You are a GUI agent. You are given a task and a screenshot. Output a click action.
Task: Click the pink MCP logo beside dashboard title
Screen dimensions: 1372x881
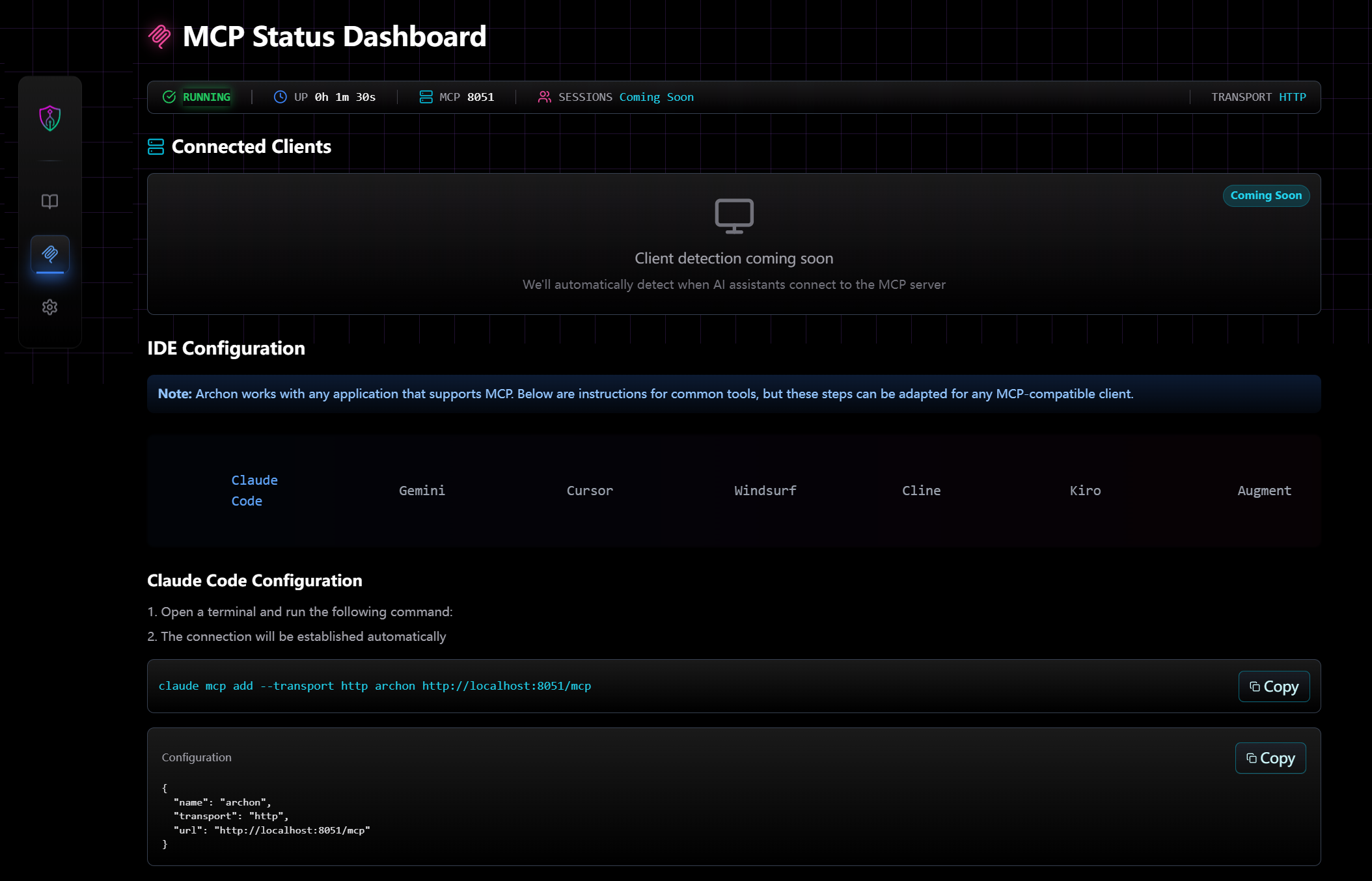159,36
